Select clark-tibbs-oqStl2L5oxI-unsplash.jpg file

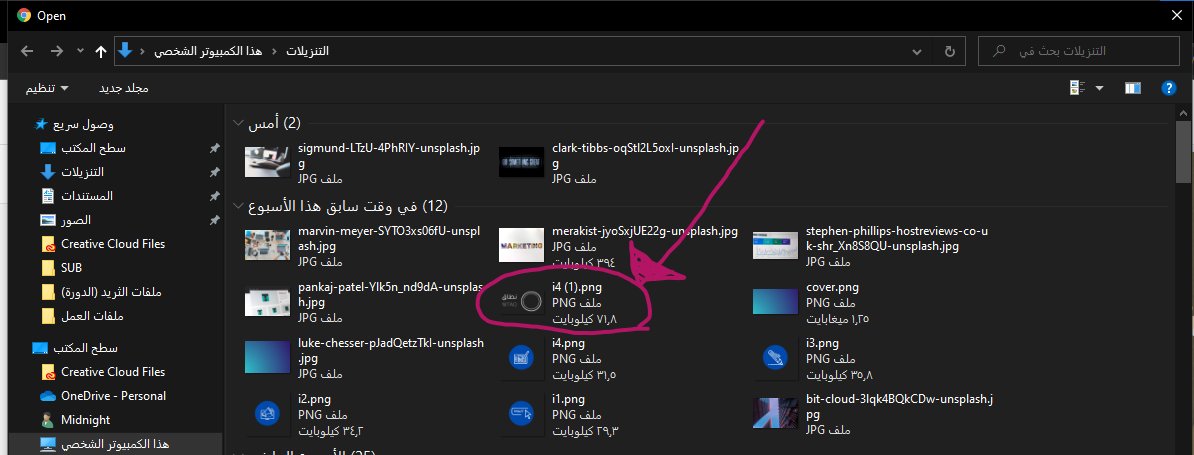(x=618, y=162)
